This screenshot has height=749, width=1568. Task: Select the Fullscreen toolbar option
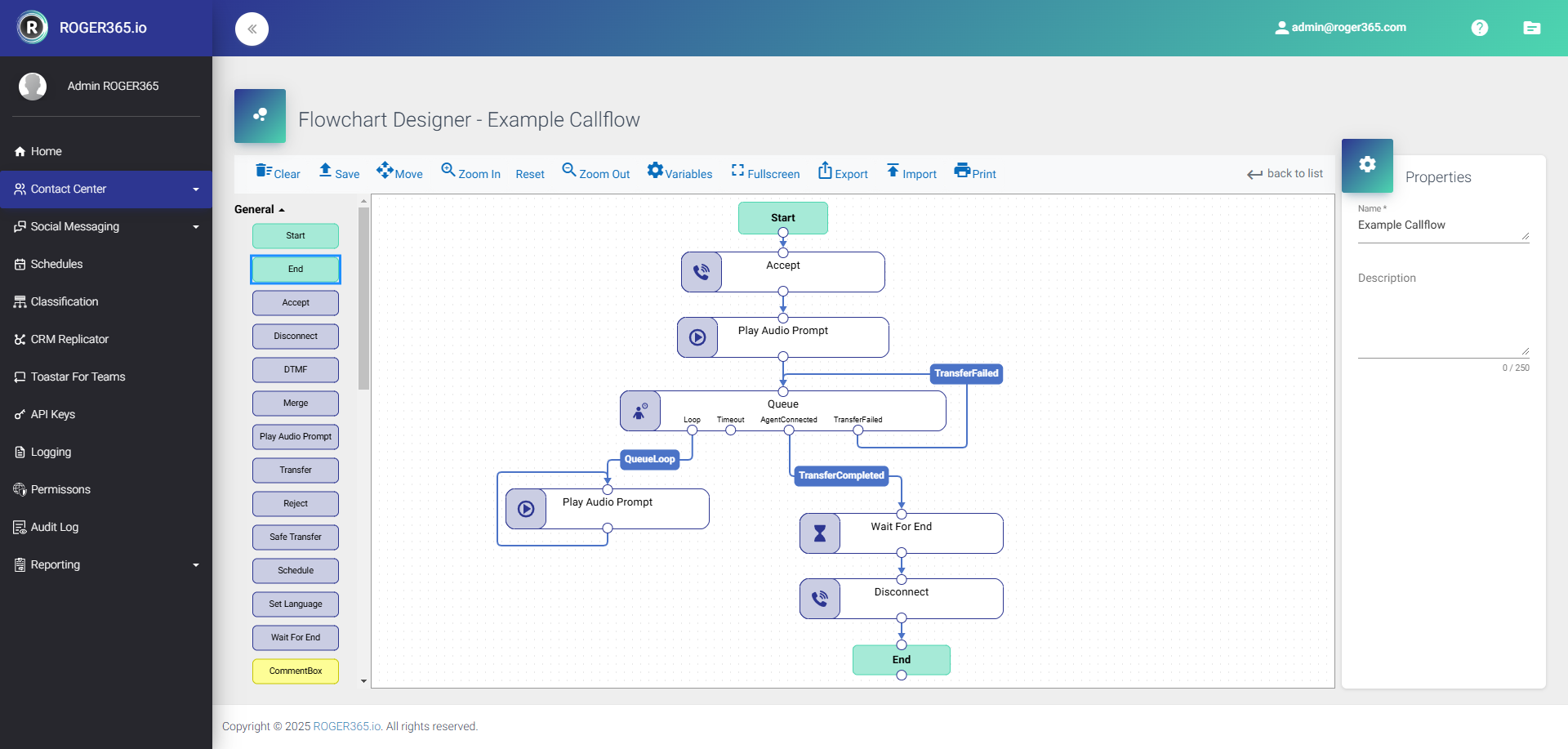(x=765, y=174)
